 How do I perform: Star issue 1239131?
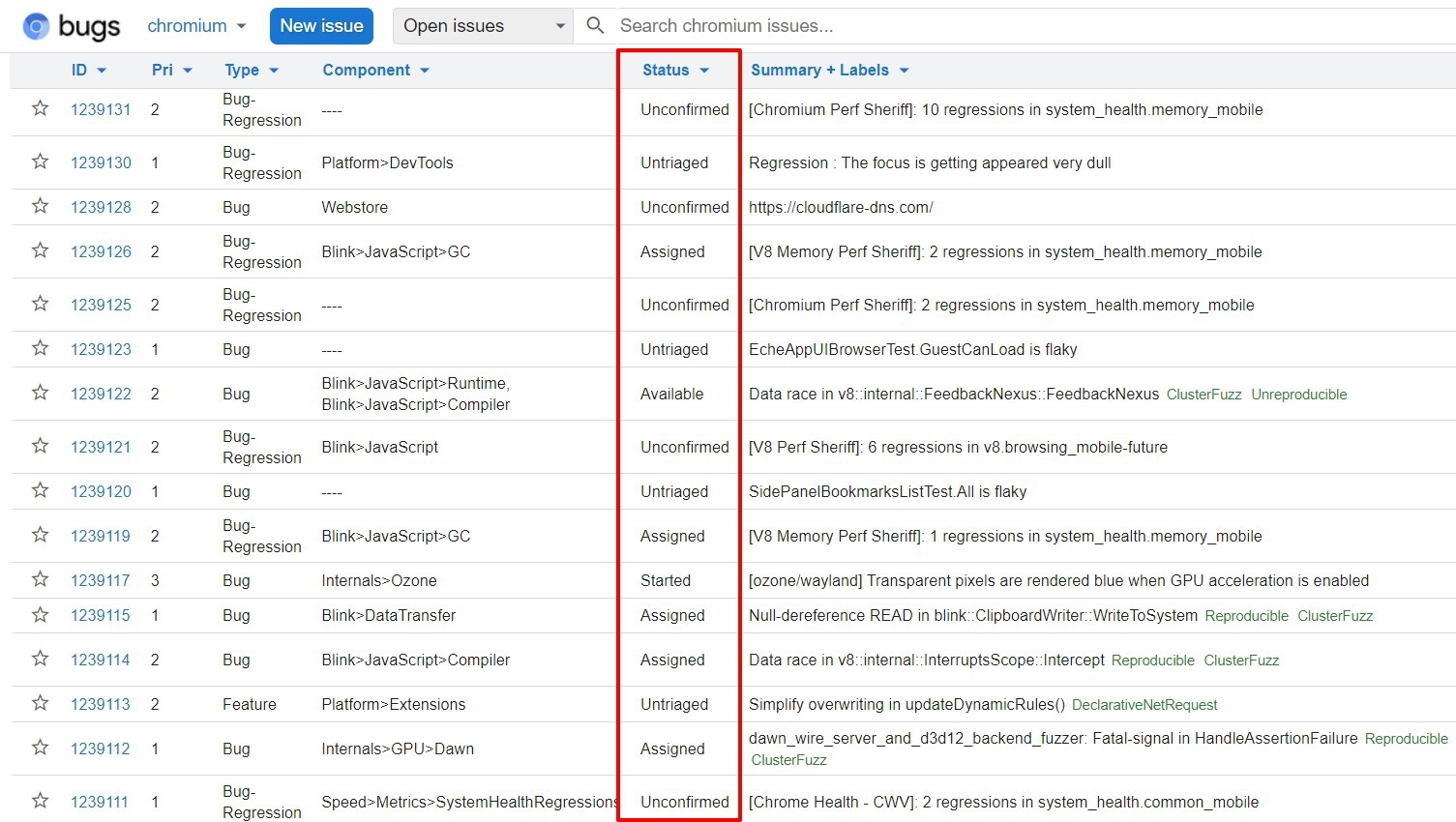(x=40, y=108)
